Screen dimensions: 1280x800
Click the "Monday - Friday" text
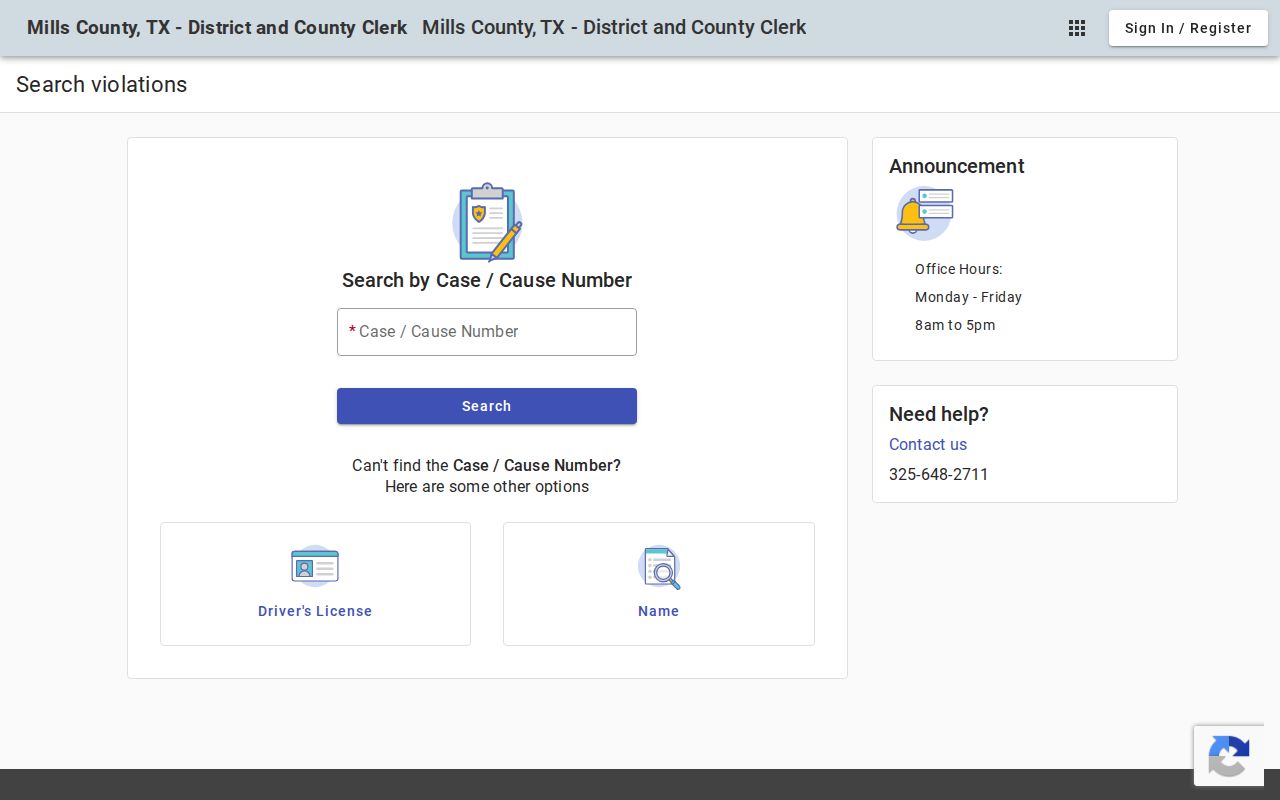click(x=968, y=297)
